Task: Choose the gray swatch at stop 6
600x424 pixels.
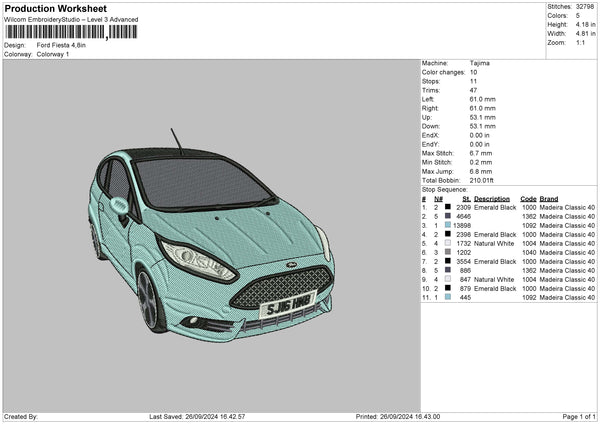Action: point(447,252)
